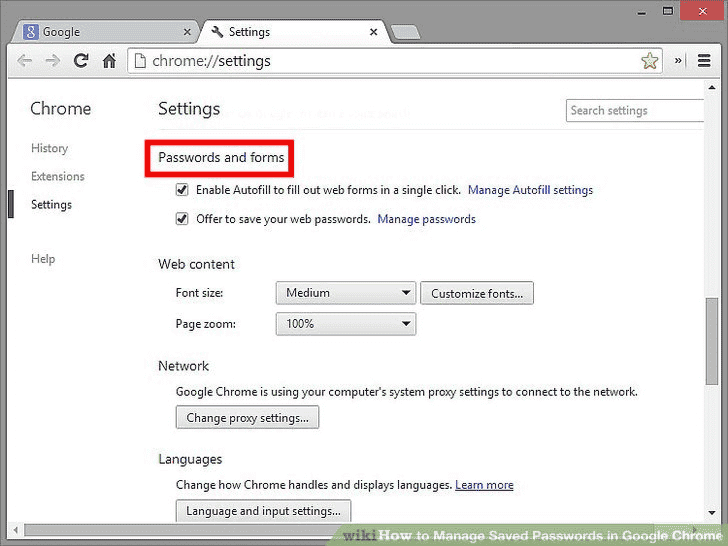This screenshot has height=546, width=728.
Task: Expand the Page zoom 100% dropdown
Action: tap(346, 324)
